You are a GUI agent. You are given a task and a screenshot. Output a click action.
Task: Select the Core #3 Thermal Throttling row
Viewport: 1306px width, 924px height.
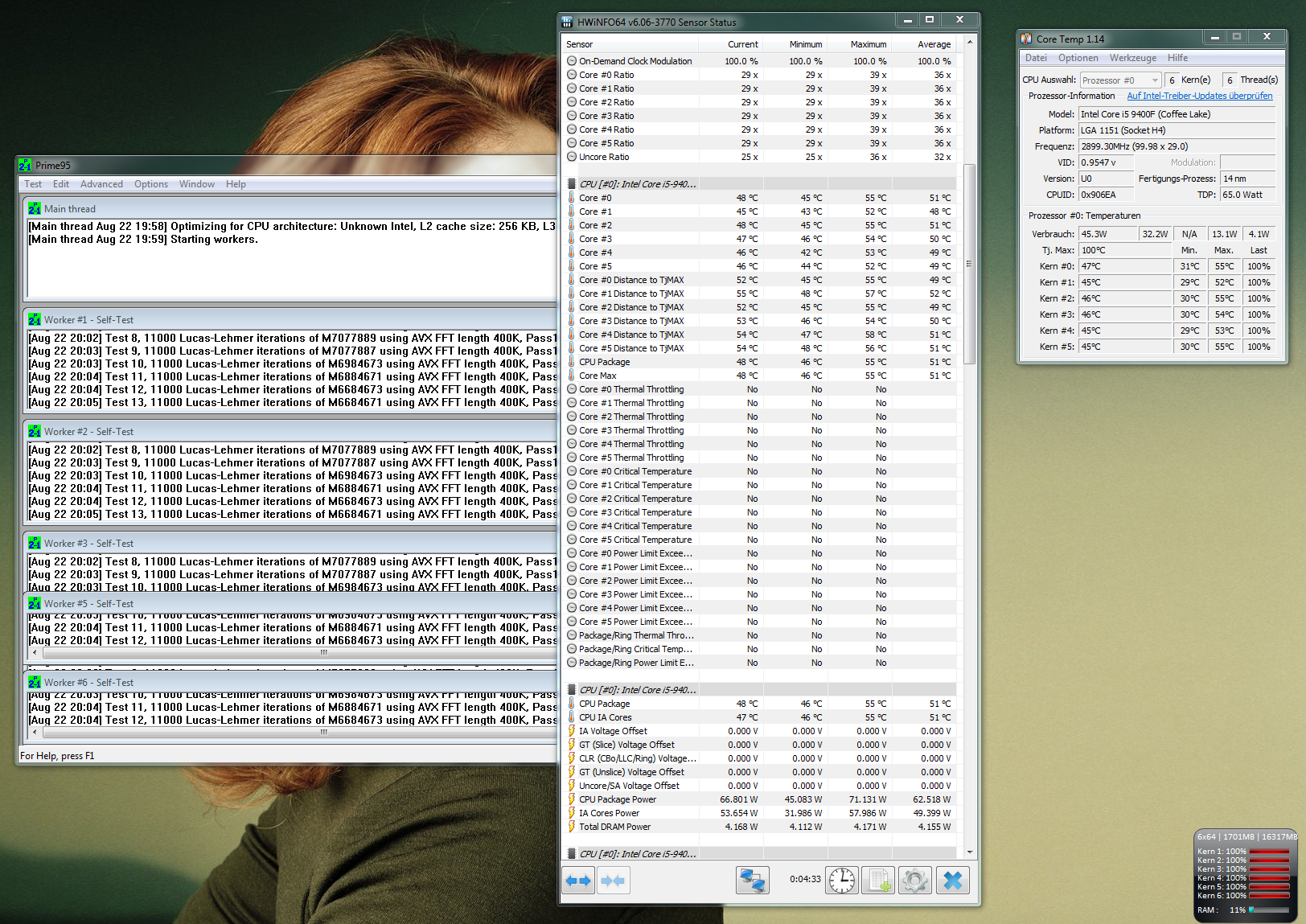tap(760, 430)
